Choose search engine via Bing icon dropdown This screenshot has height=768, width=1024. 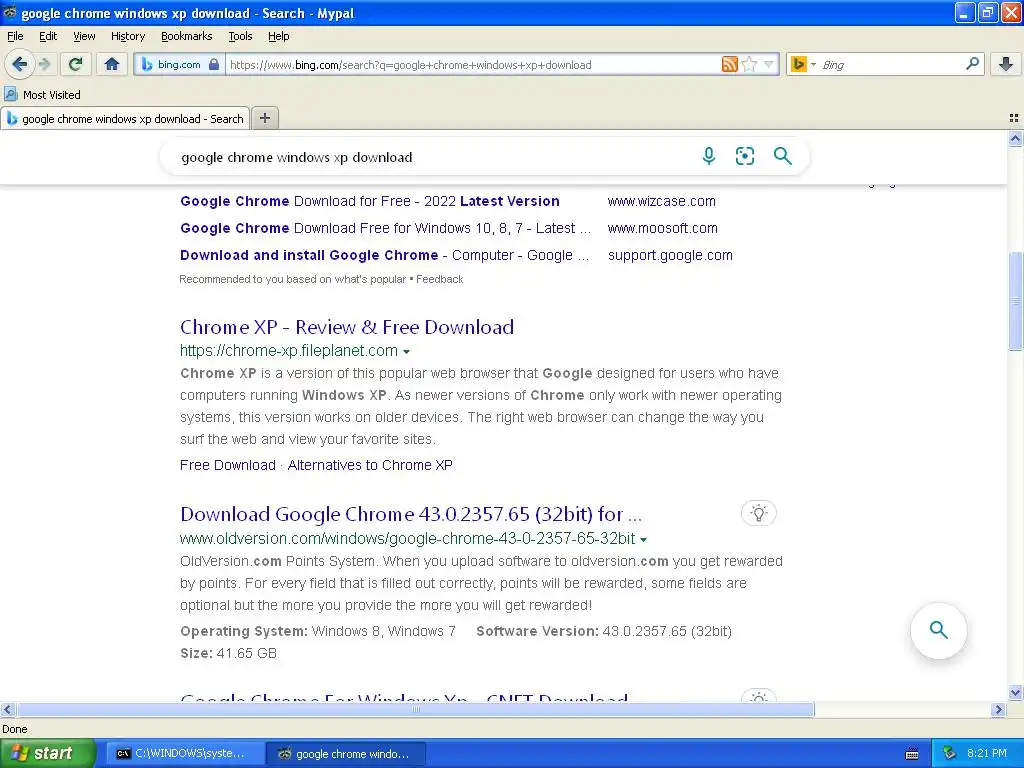[803, 64]
